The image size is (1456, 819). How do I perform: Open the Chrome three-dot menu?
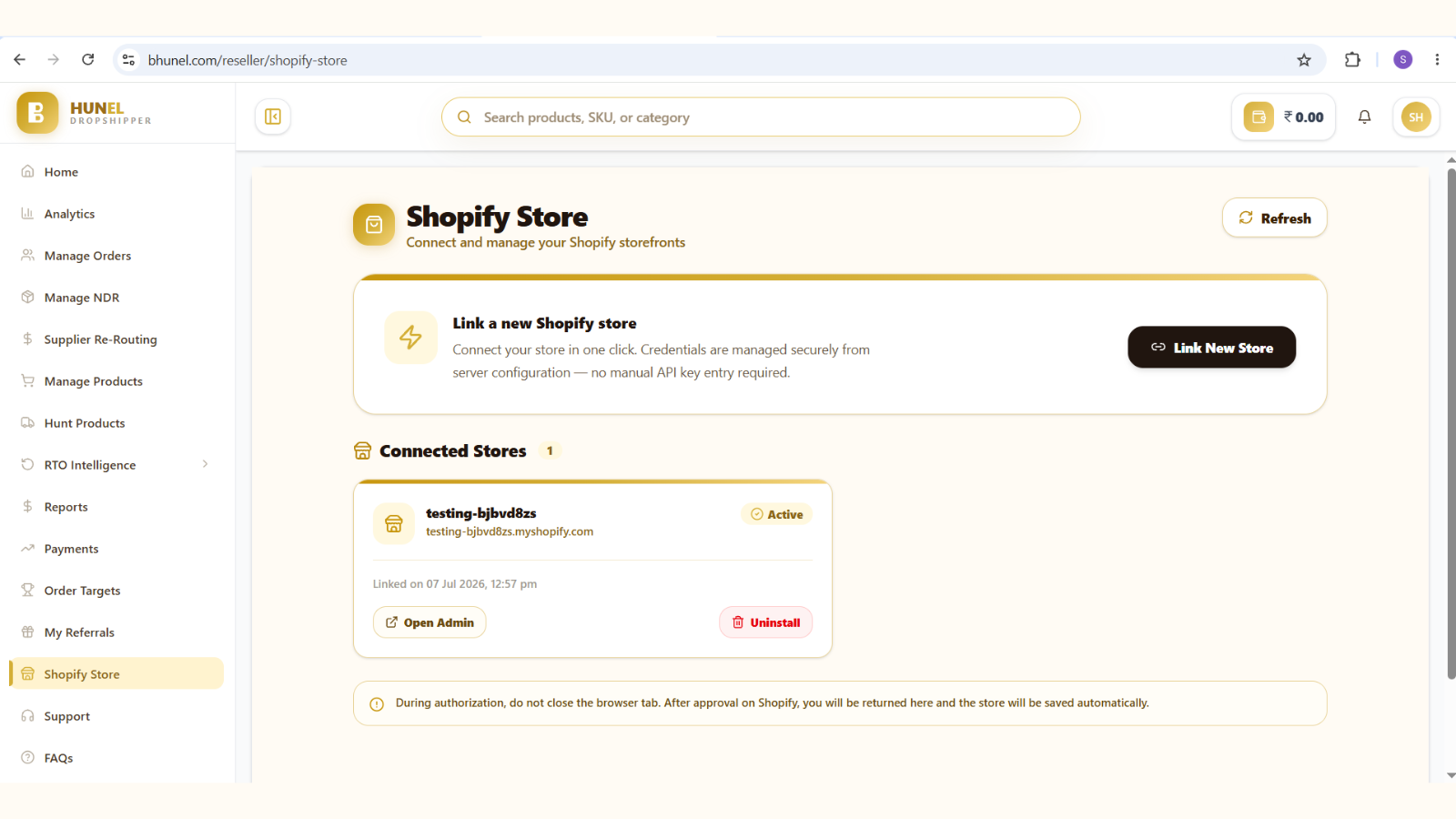tap(1437, 60)
